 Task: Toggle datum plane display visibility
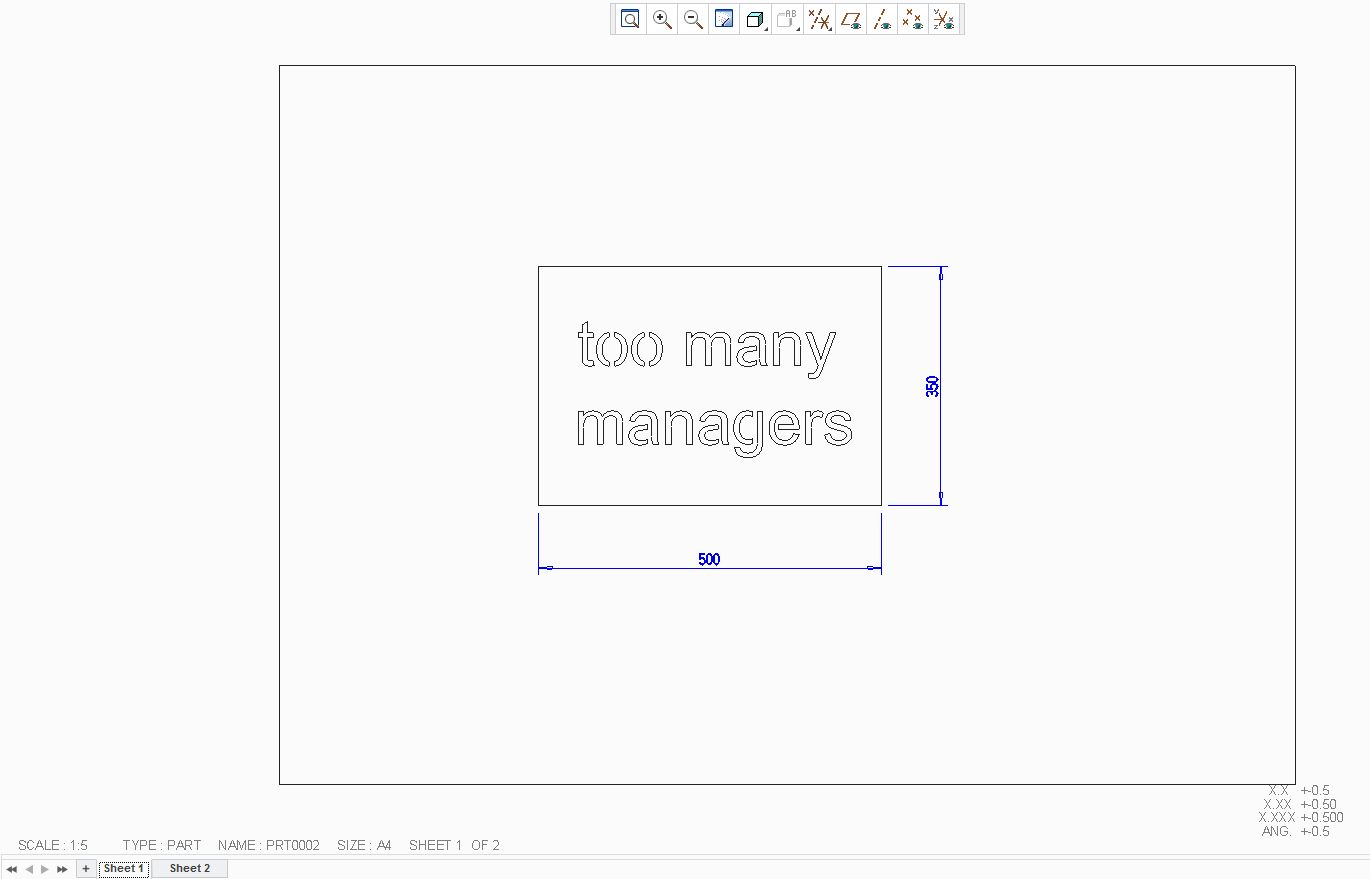pyautogui.click(x=851, y=19)
